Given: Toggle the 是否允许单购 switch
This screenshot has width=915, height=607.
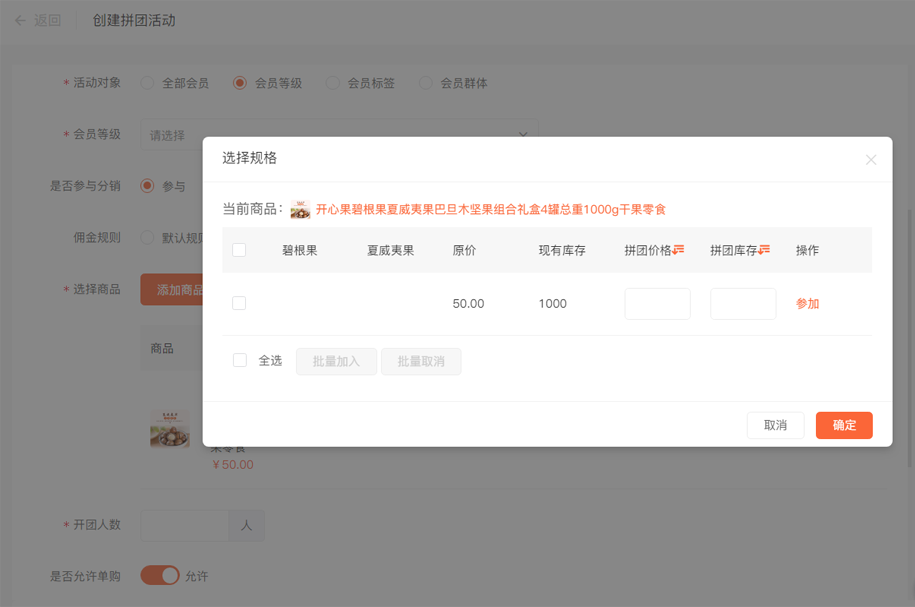Looking at the screenshot, I should coord(160,575).
